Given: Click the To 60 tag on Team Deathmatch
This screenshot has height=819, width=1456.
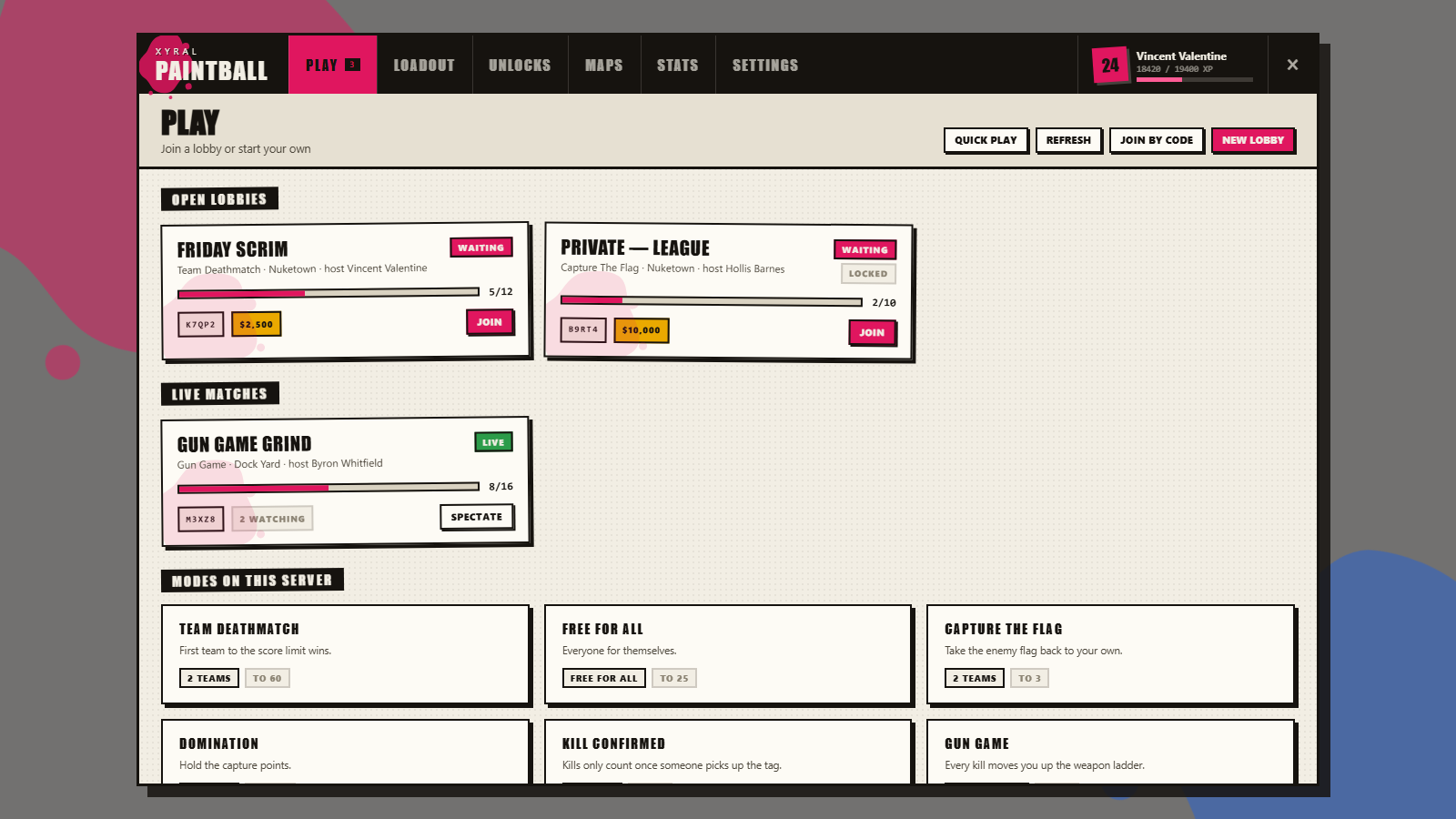Looking at the screenshot, I should [268, 678].
